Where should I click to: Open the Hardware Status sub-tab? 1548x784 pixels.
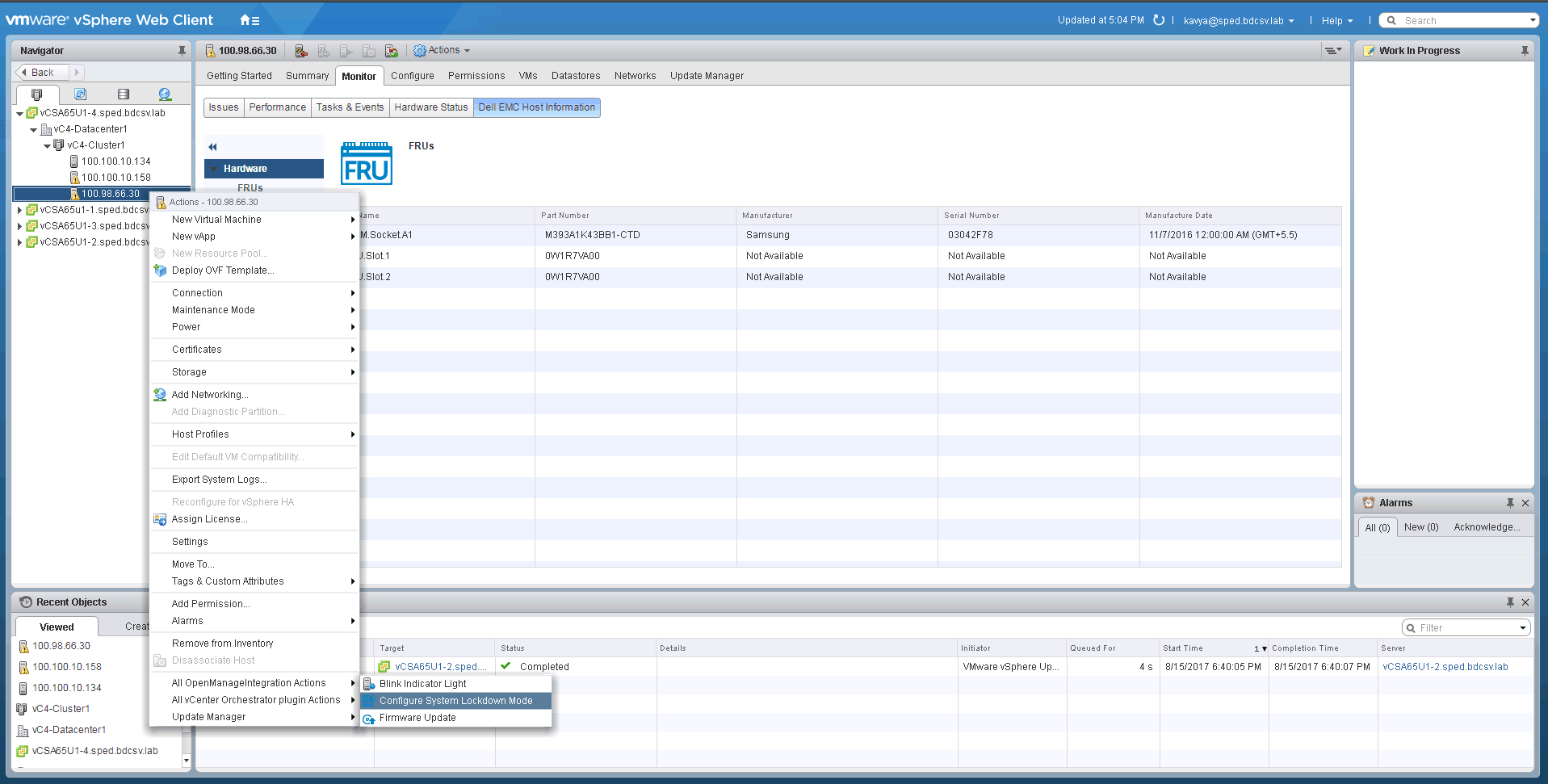pyautogui.click(x=431, y=107)
